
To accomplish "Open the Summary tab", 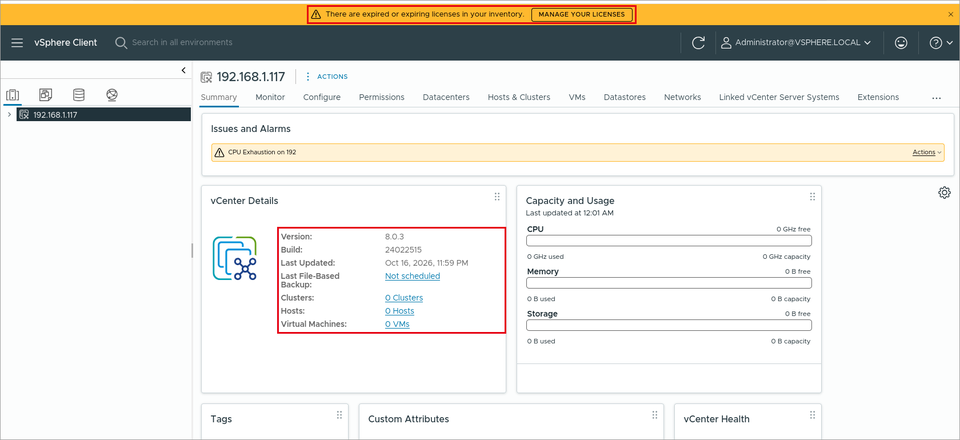I will tap(219, 97).
